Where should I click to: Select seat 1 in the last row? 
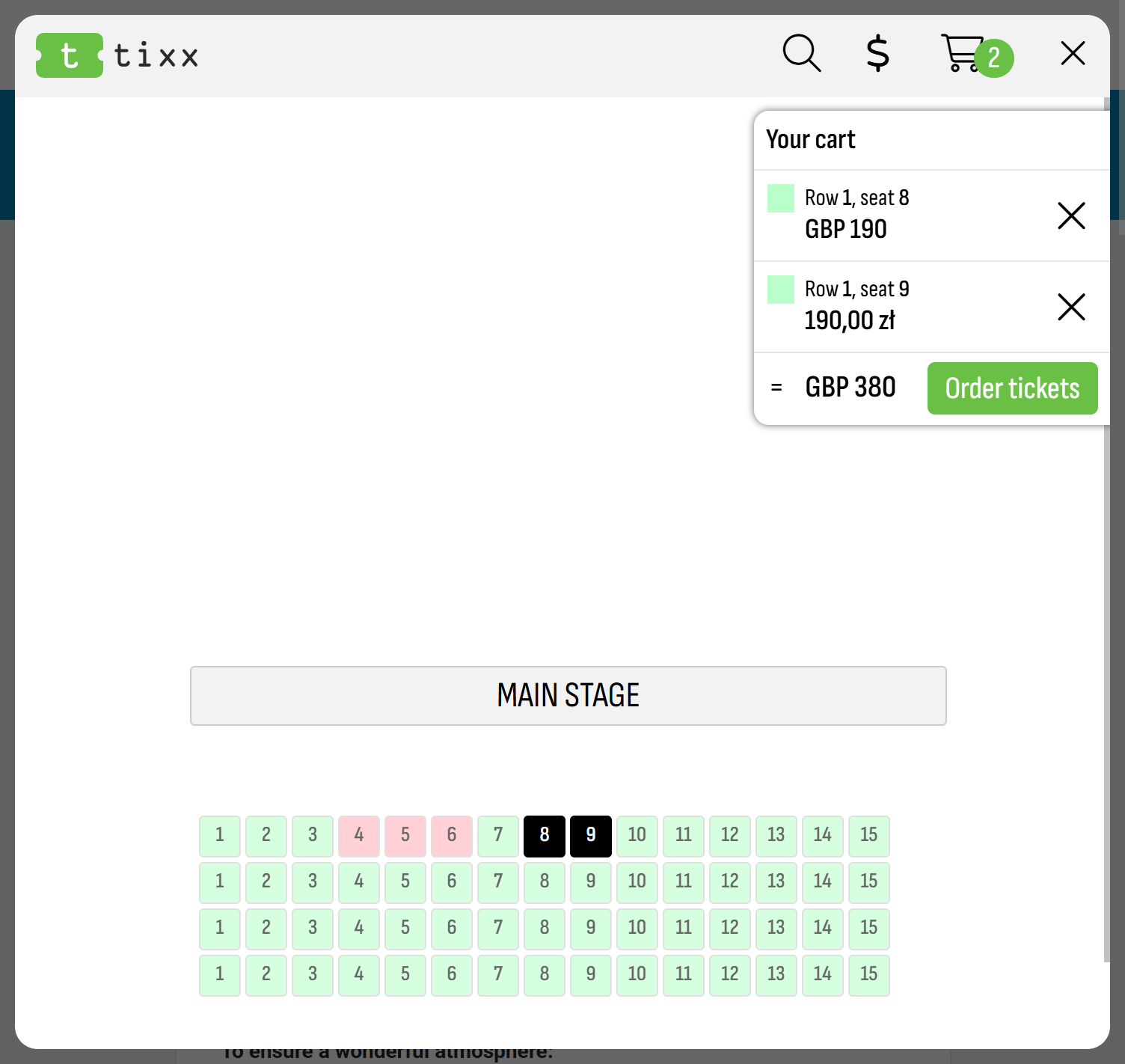point(220,975)
